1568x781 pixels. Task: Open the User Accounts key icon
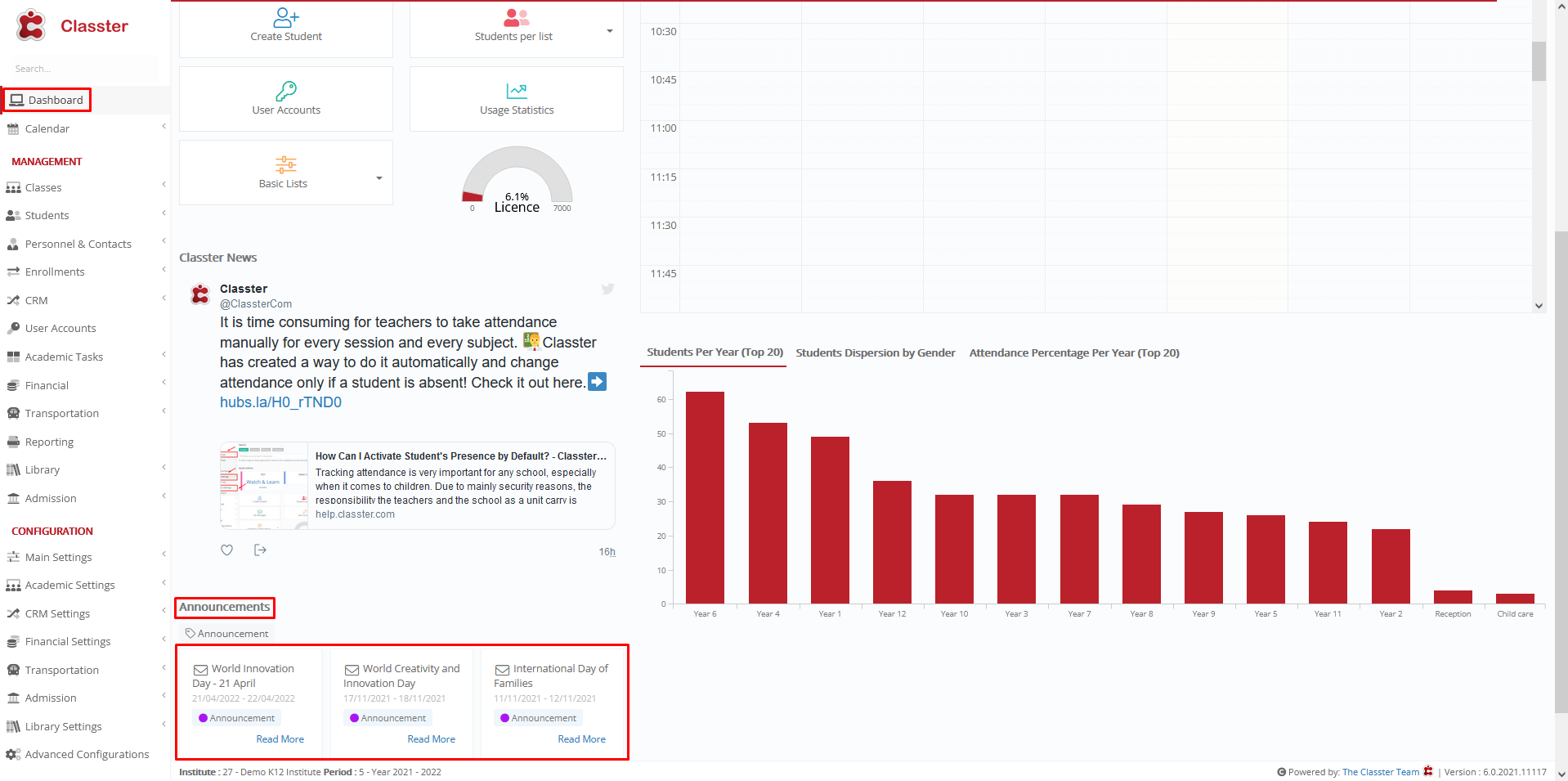pyautogui.click(x=286, y=91)
